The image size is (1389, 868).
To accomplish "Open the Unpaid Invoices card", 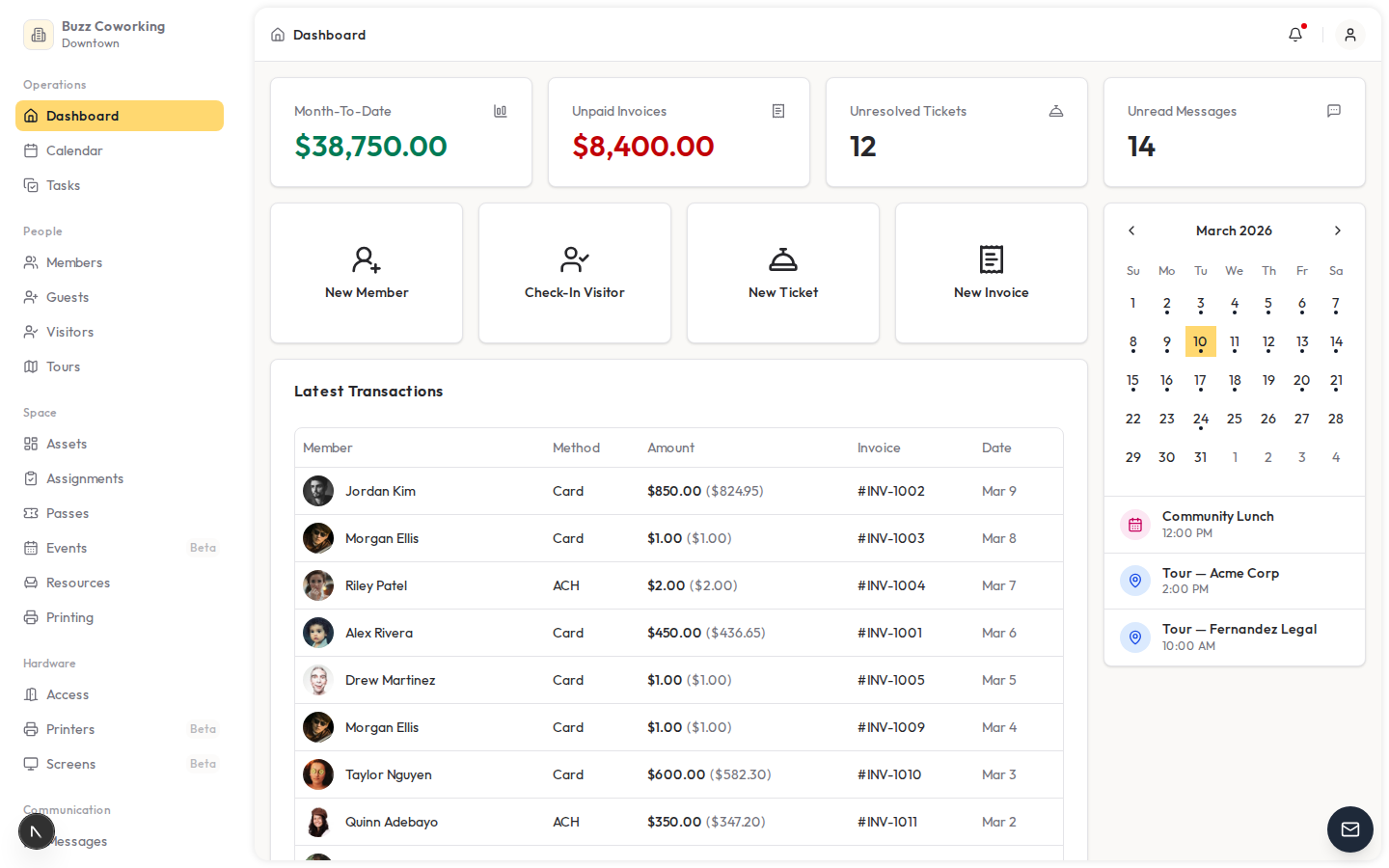I will (x=679, y=132).
